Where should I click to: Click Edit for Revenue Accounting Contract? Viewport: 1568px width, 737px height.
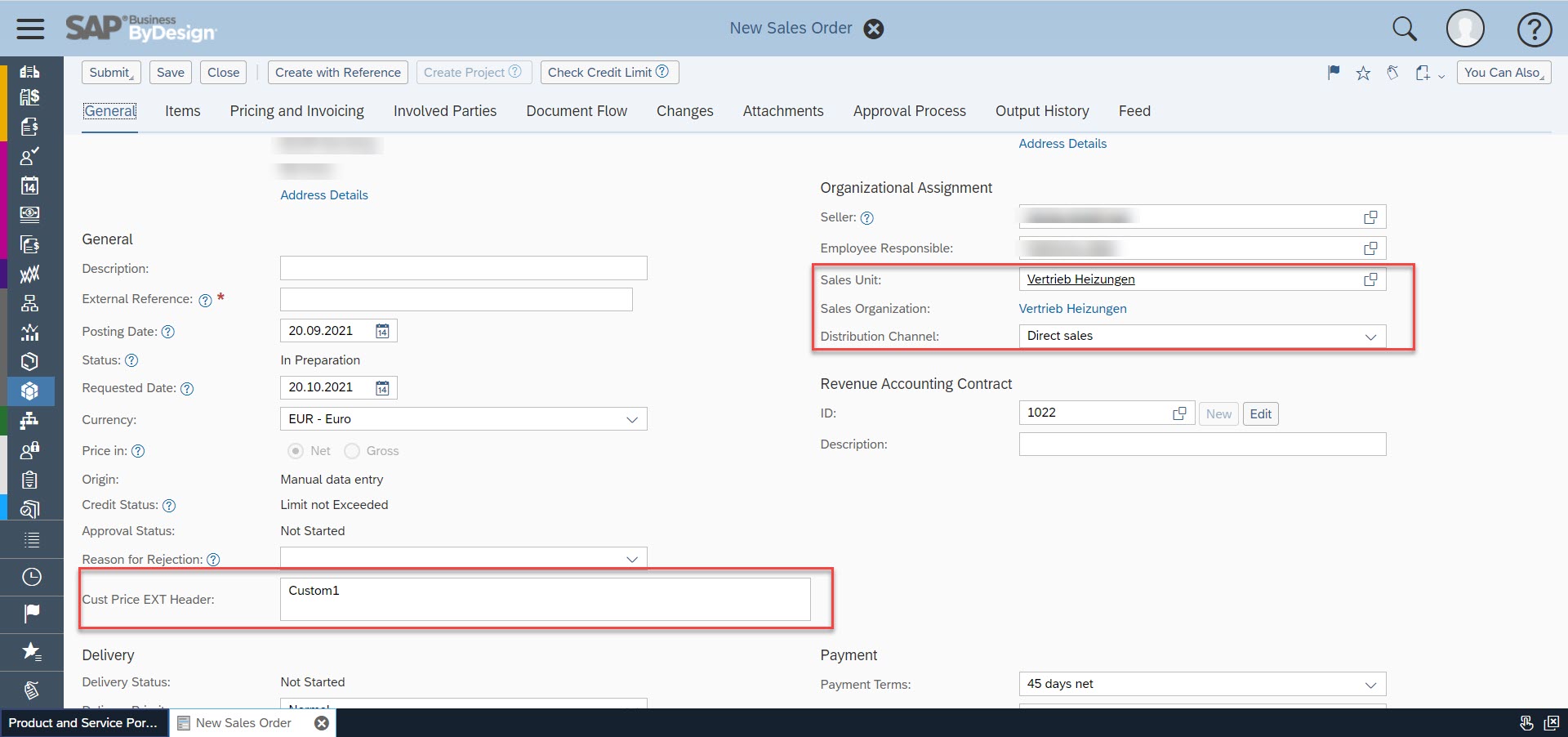tap(1260, 414)
